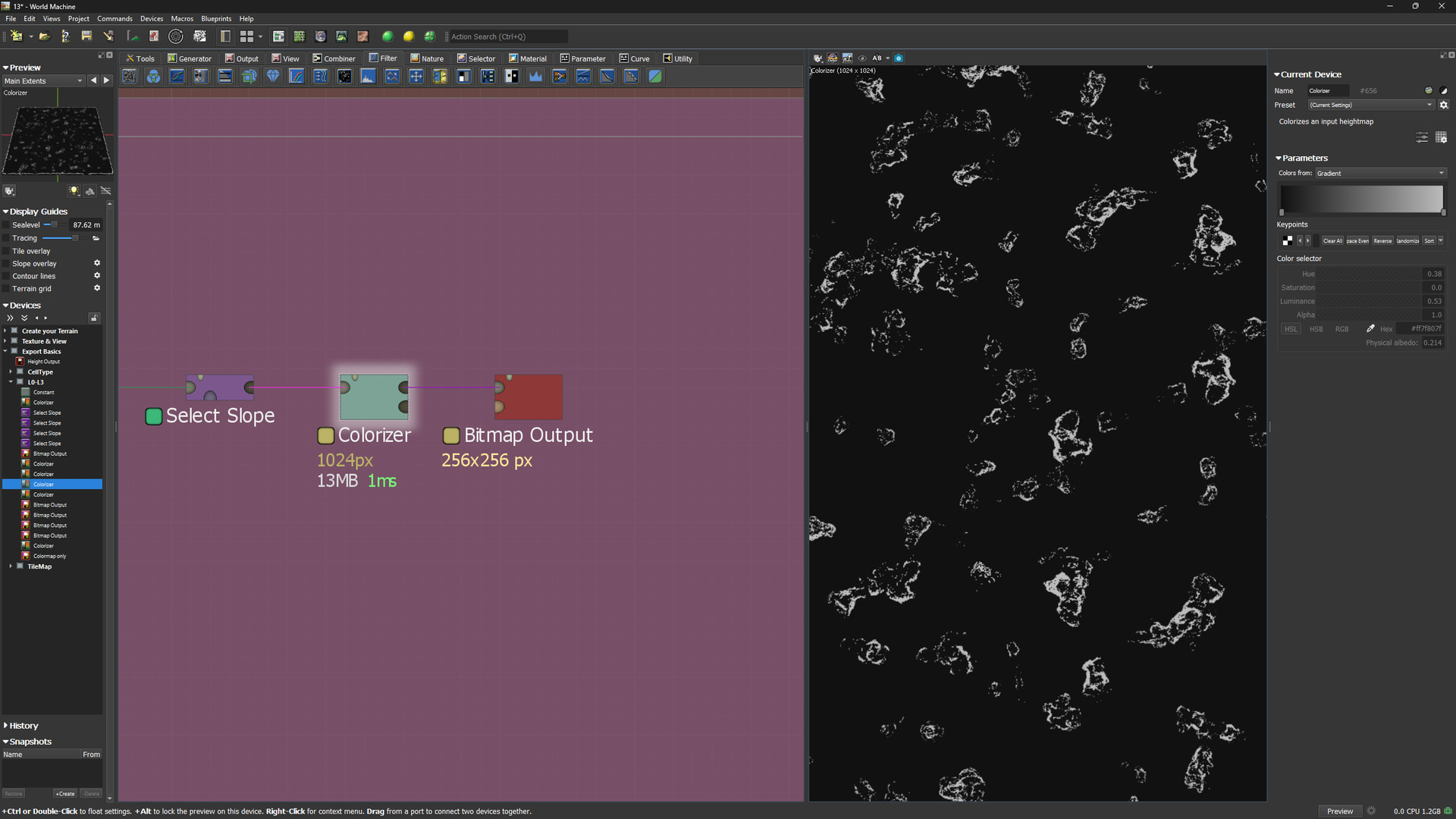Click the Reverse gradient button
The width and height of the screenshot is (1456, 819).
1383,240
